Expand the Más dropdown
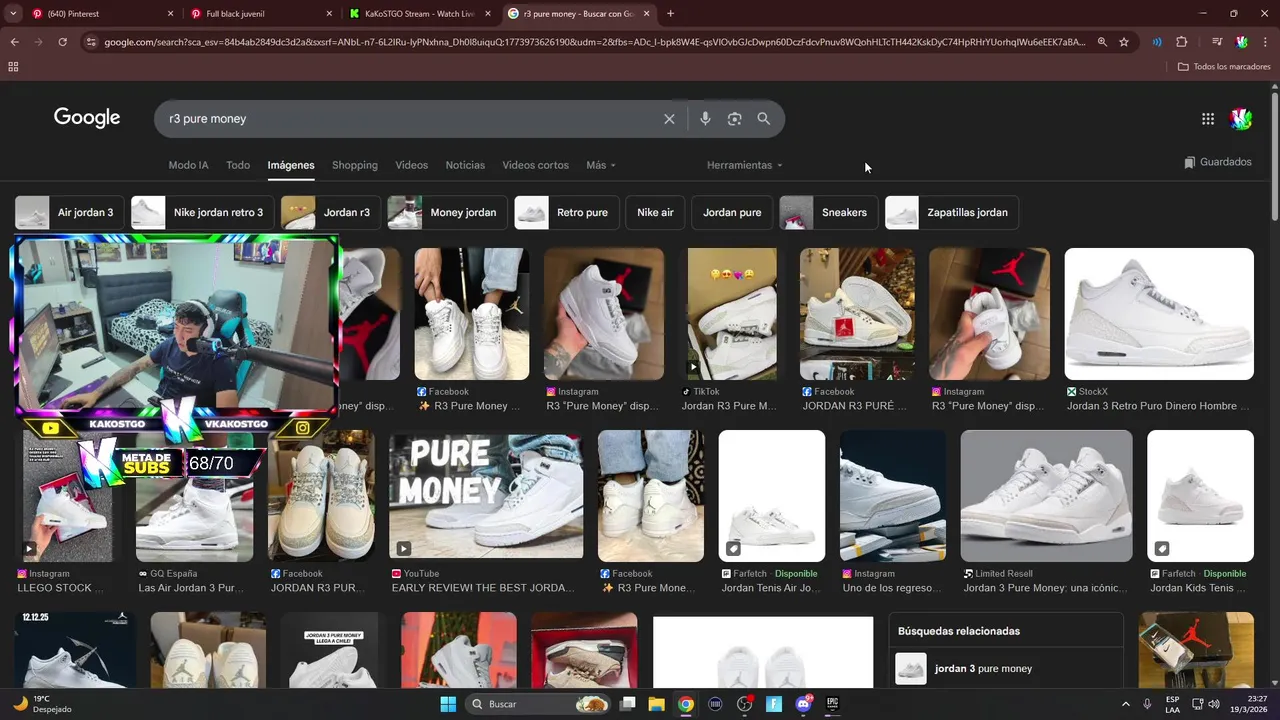Screen dimensions: 1280x720 coord(601,165)
